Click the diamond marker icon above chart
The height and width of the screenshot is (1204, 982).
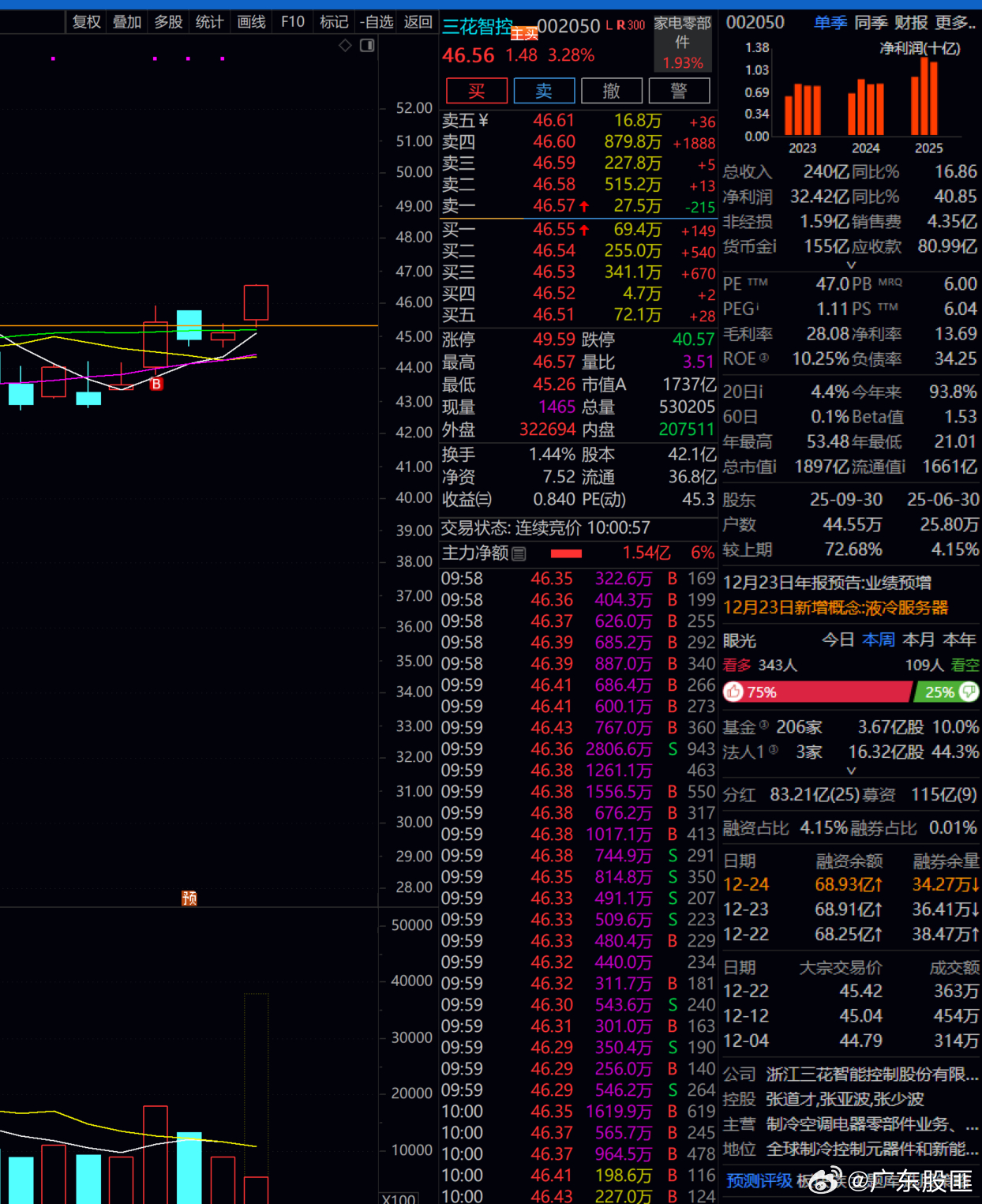click(x=345, y=46)
